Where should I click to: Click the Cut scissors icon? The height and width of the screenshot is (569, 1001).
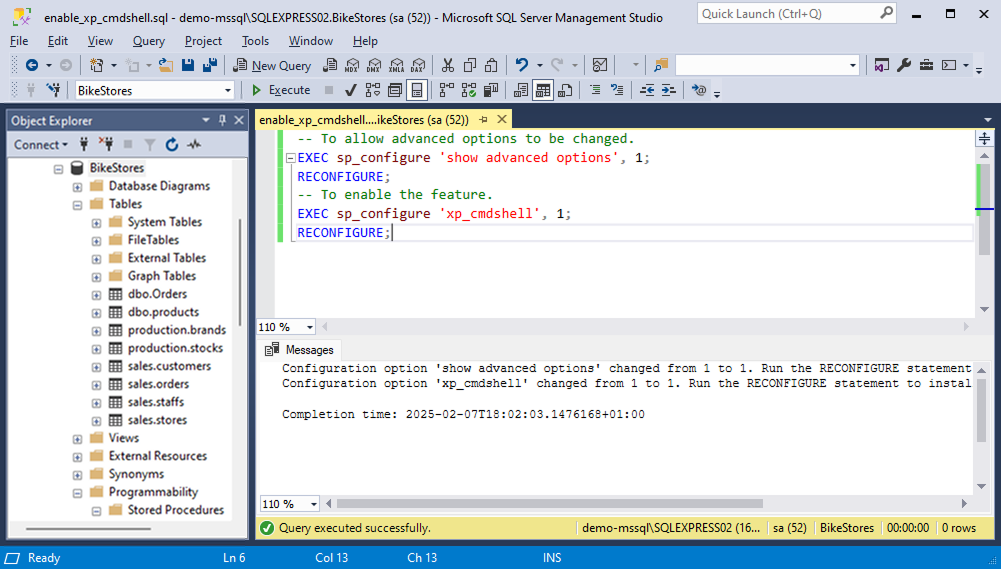(448, 65)
